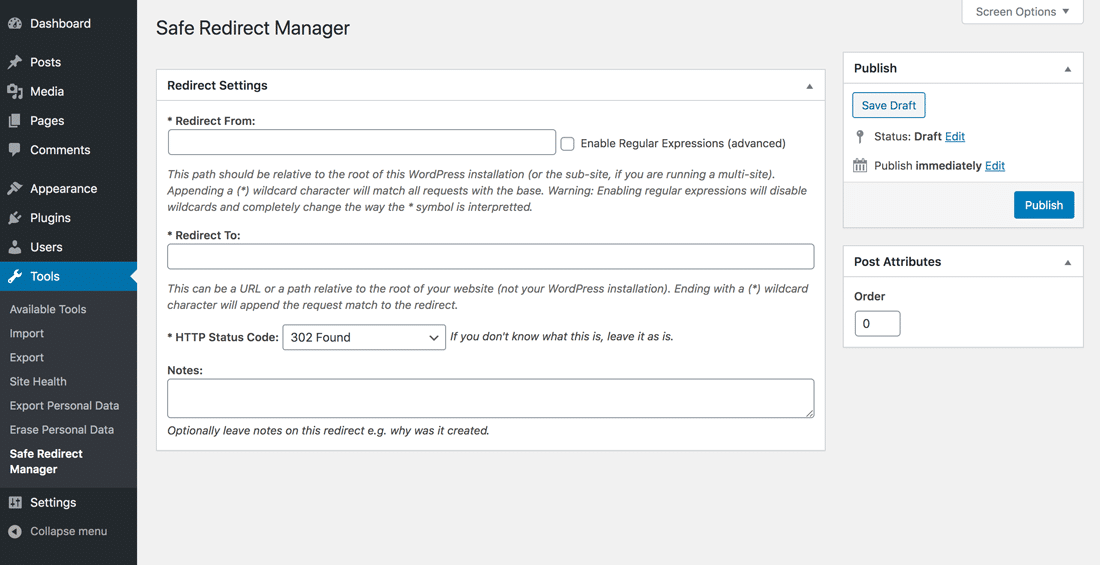Click the Dashboard gauge icon
The image size is (1100, 565).
coord(15,23)
